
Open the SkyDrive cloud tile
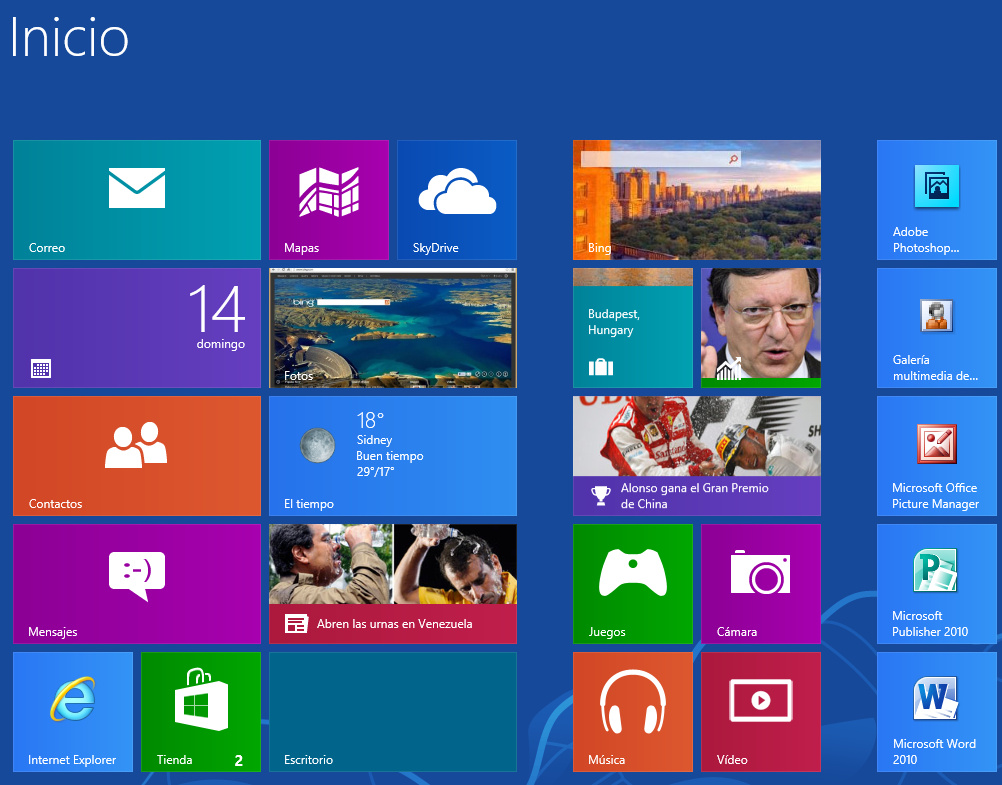pos(457,200)
